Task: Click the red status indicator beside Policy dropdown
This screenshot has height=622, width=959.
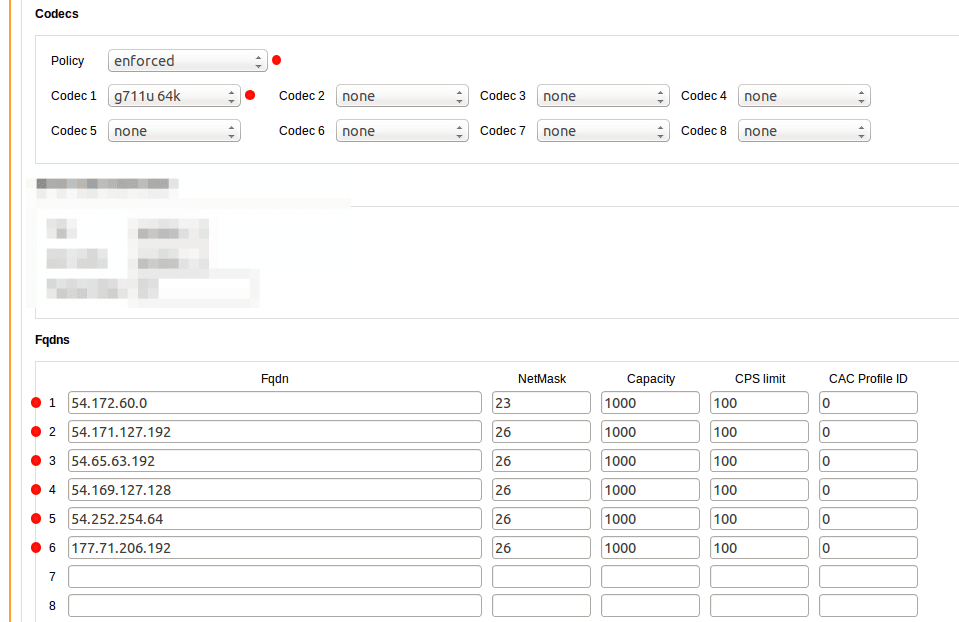Action: pos(276,60)
